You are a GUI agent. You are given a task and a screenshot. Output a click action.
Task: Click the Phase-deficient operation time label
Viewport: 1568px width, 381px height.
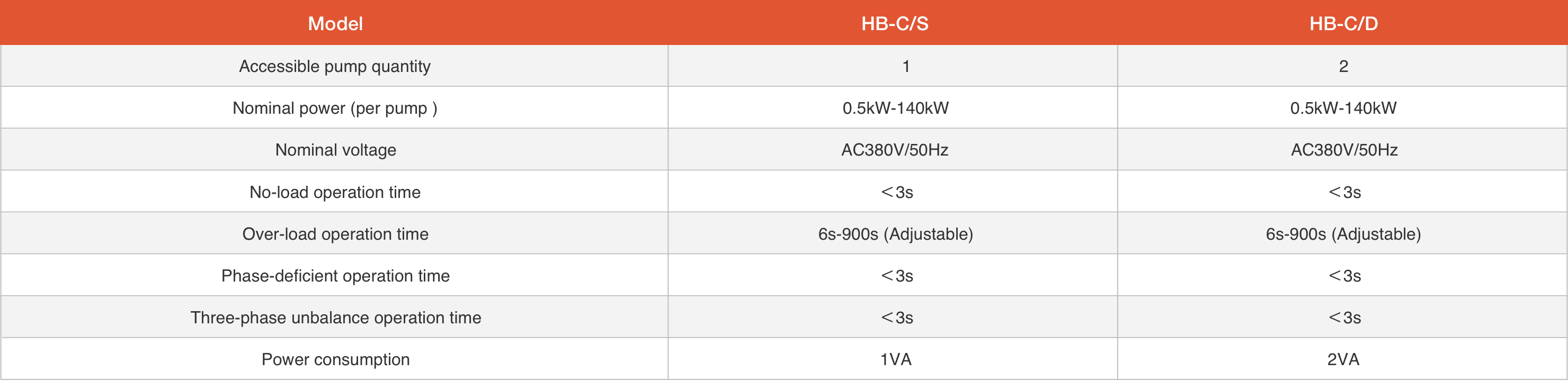coord(335,276)
